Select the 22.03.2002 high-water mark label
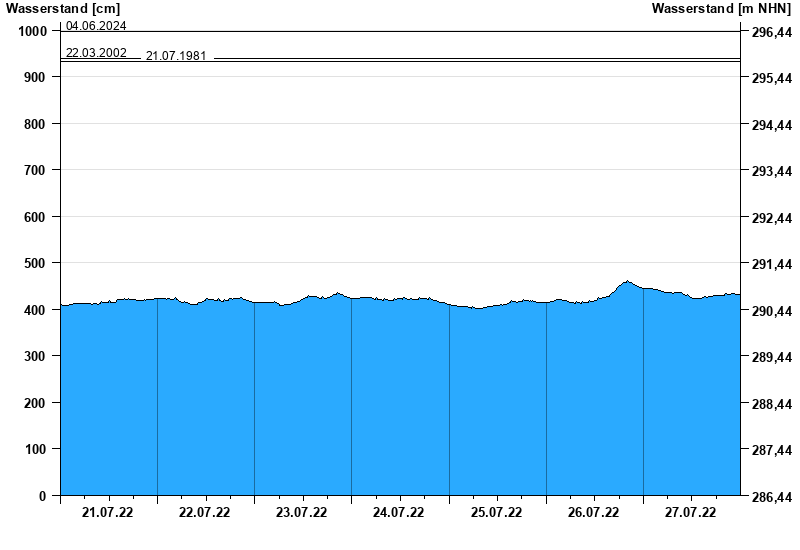Image resolution: width=800 pixels, height=550 pixels. [x=96, y=52]
